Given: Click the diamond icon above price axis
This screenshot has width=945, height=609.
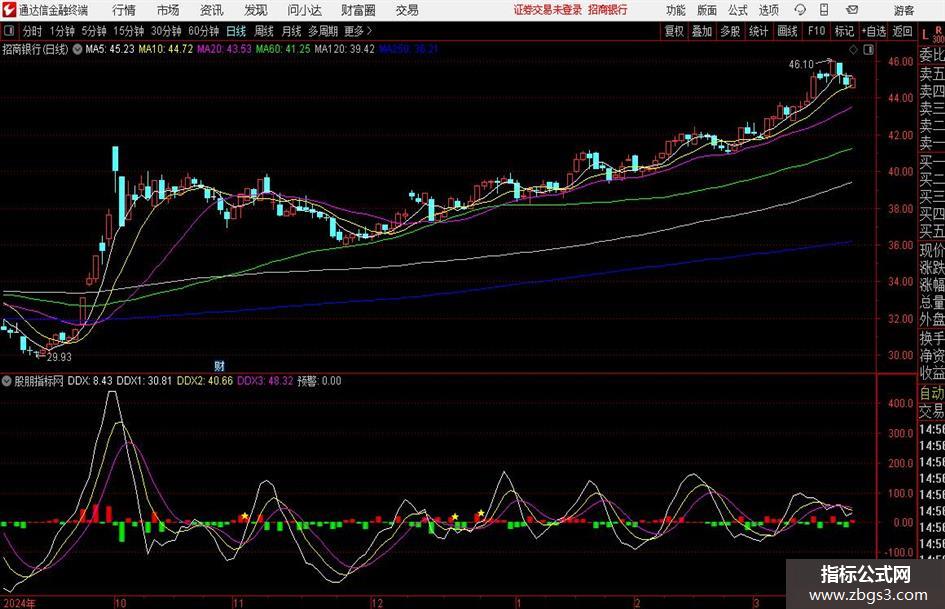Looking at the screenshot, I should click(x=853, y=49).
